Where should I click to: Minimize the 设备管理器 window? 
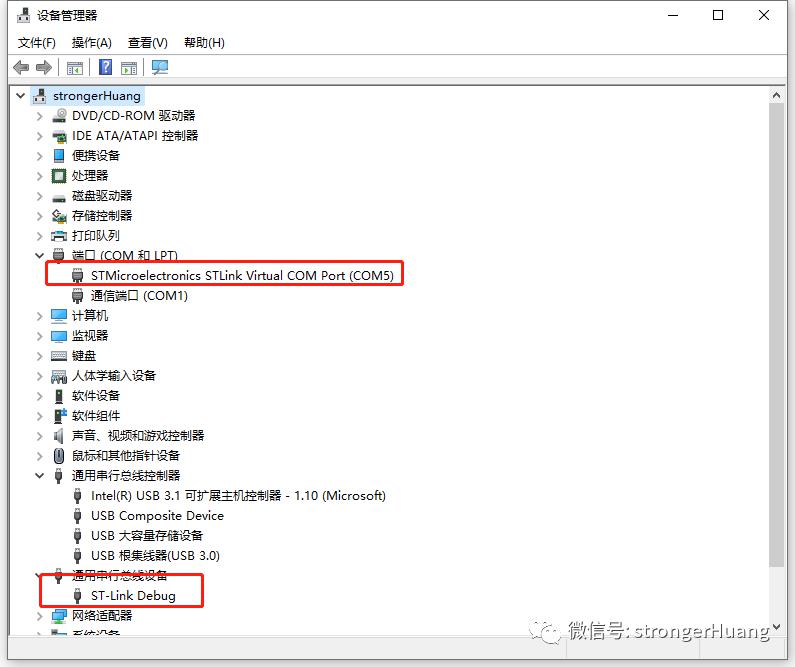(x=673, y=15)
